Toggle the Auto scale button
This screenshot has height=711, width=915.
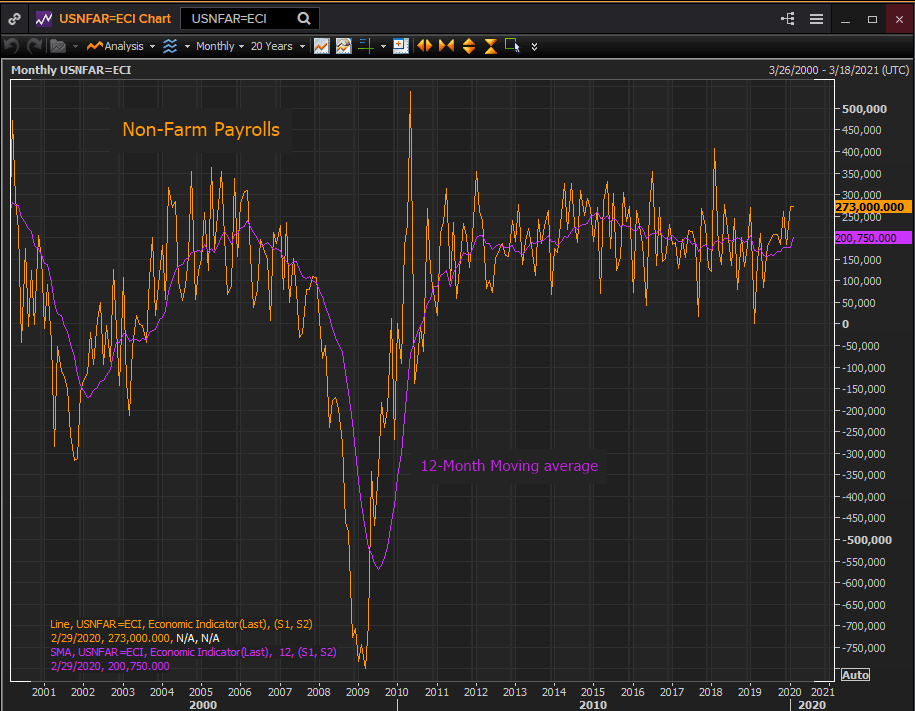[855, 675]
